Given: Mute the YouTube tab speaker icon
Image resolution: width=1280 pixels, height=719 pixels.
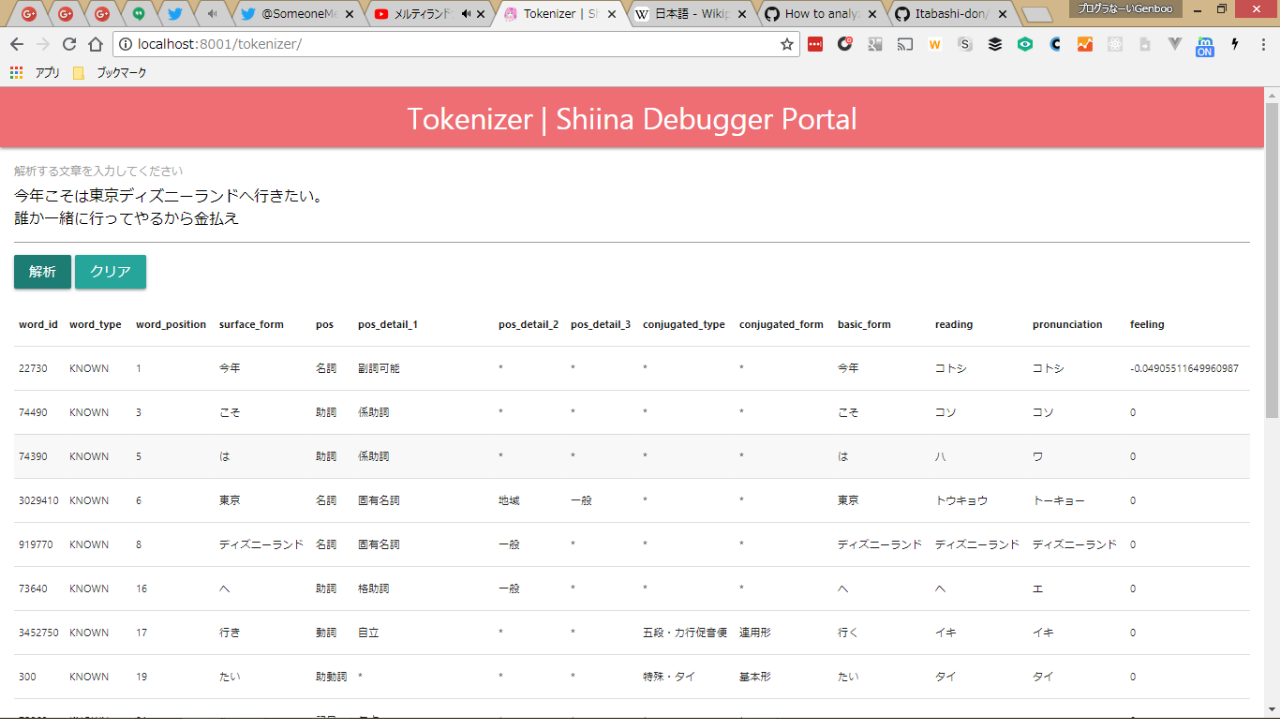Looking at the screenshot, I should point(466,14).
